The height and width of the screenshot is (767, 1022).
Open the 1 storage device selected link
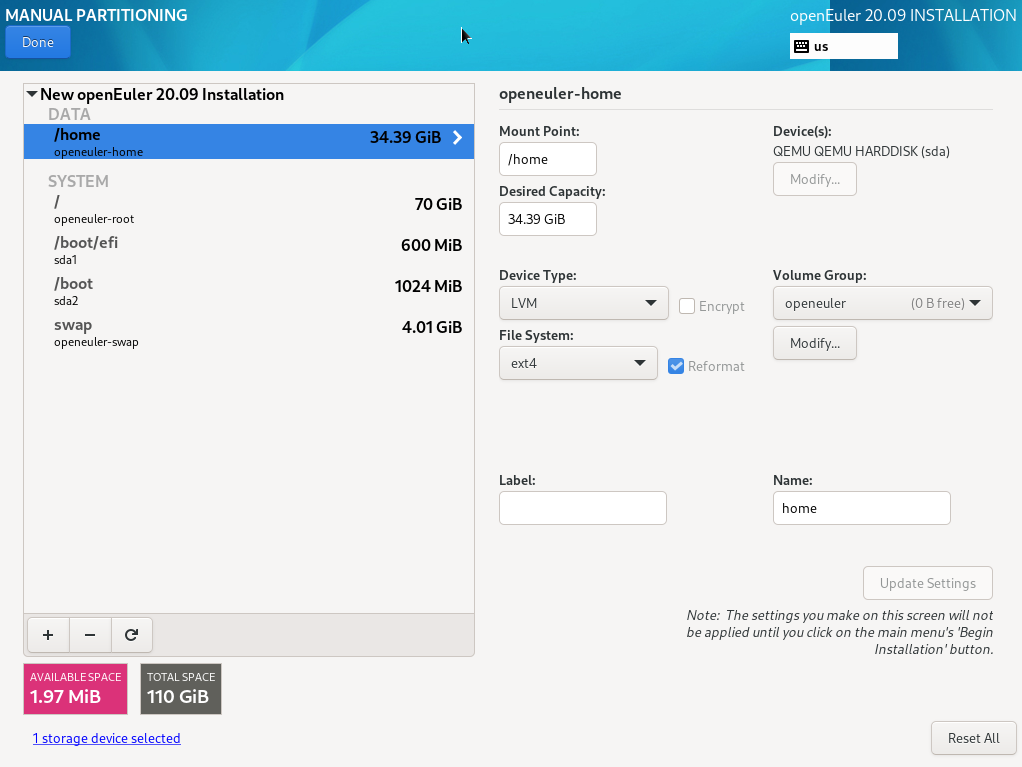point(106,738)
